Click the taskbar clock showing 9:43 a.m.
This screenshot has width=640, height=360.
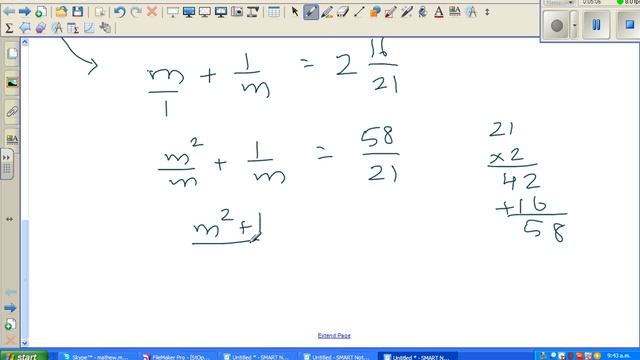(618, 356)
